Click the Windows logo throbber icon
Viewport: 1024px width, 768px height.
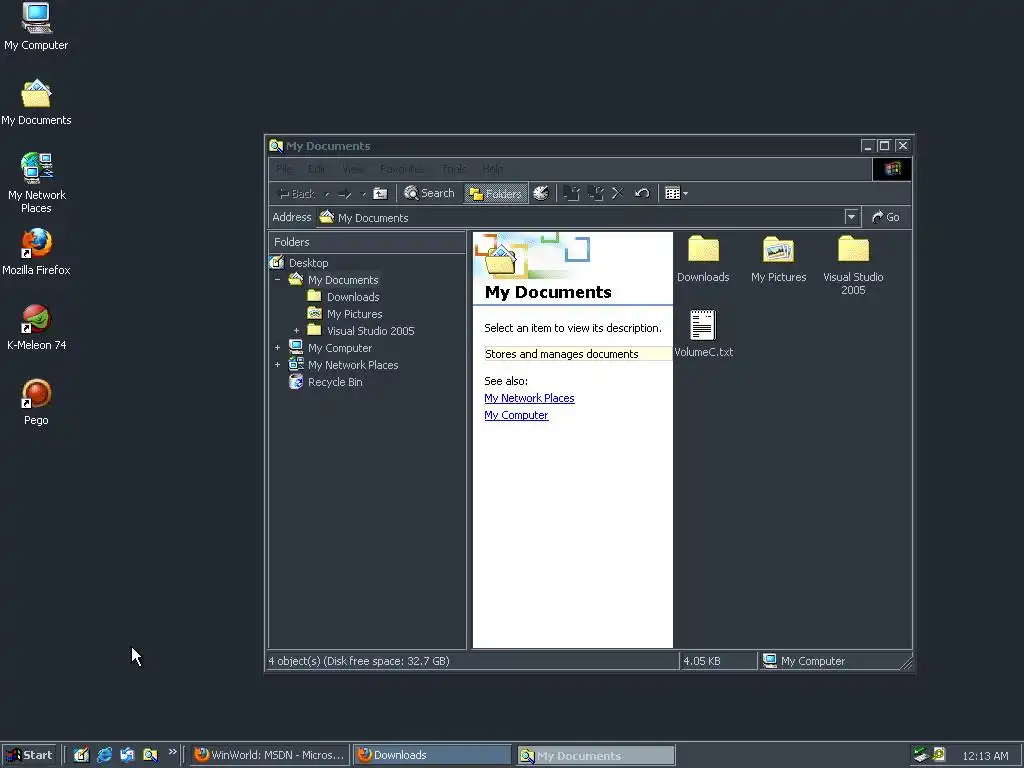[892, 169]
